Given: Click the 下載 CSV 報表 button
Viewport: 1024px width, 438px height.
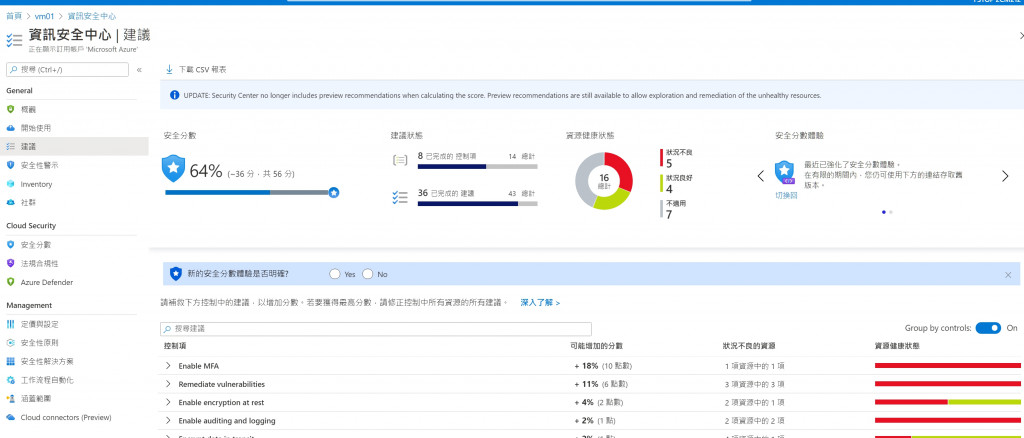Looking at the screenshot, I should (x=196, y=69).
